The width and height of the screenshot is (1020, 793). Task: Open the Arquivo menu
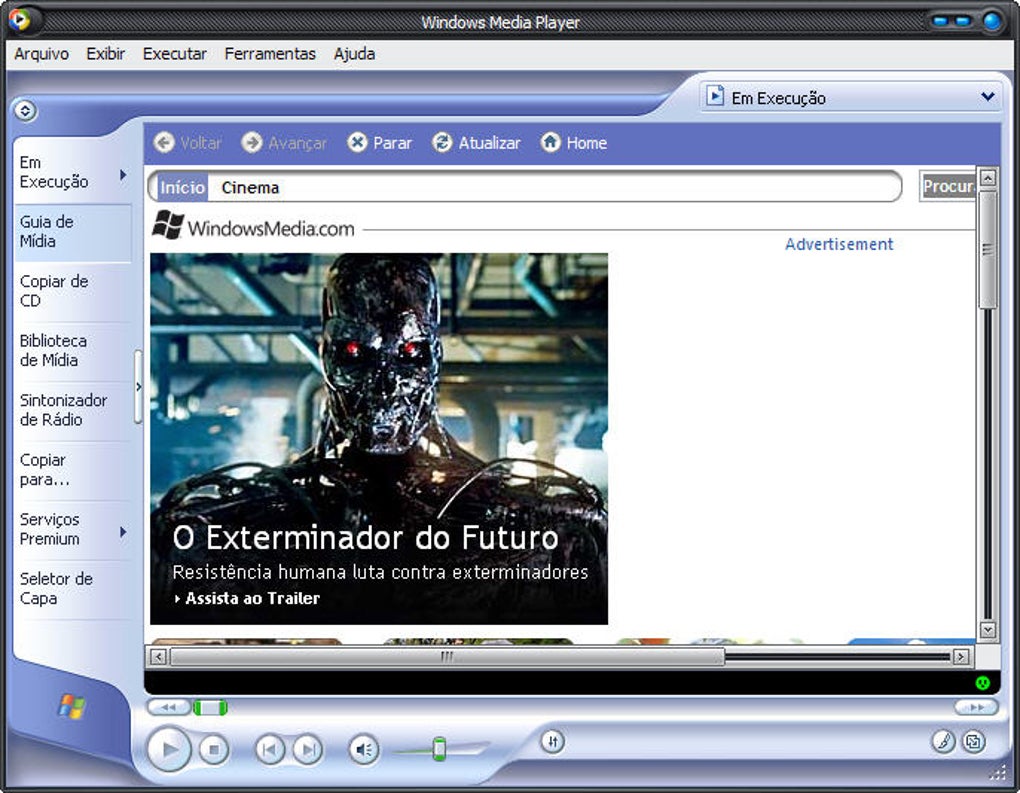[42, 54]
